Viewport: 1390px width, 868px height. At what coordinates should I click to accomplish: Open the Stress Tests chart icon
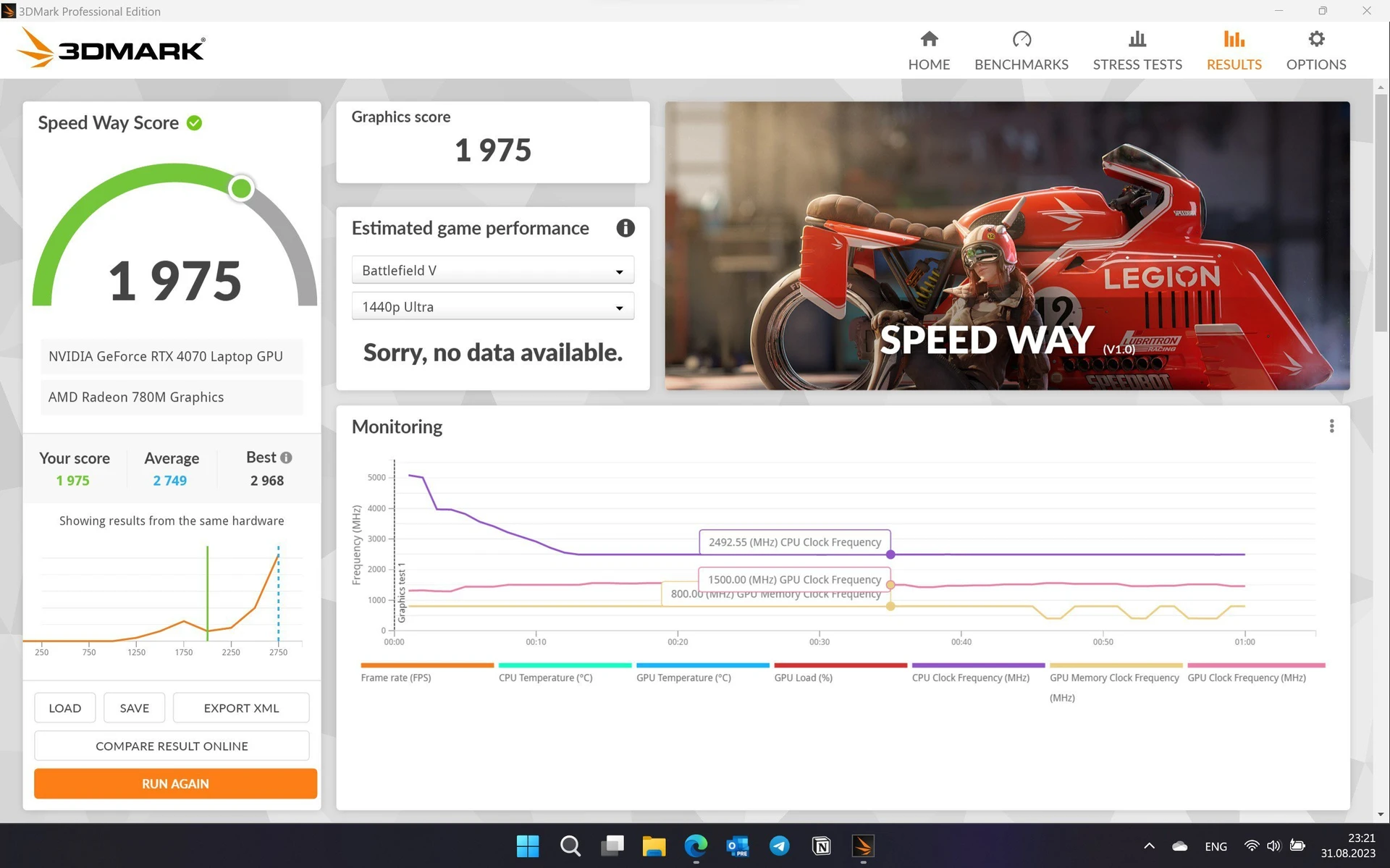click(x=1137, y=38)
